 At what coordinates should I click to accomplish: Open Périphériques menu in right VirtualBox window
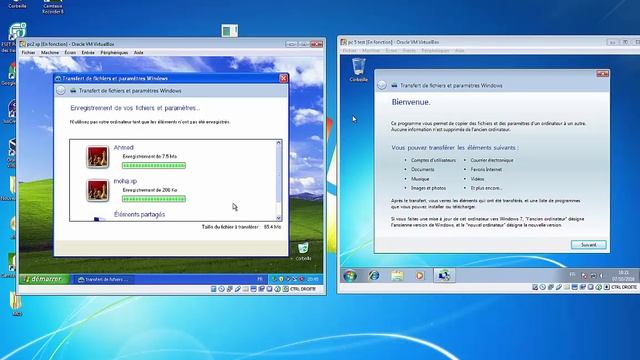click(435, 51)
